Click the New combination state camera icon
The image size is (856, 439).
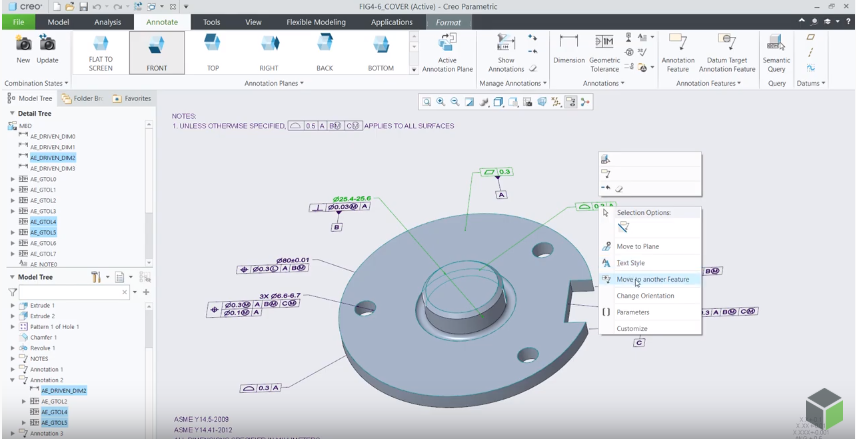(23, 45)
